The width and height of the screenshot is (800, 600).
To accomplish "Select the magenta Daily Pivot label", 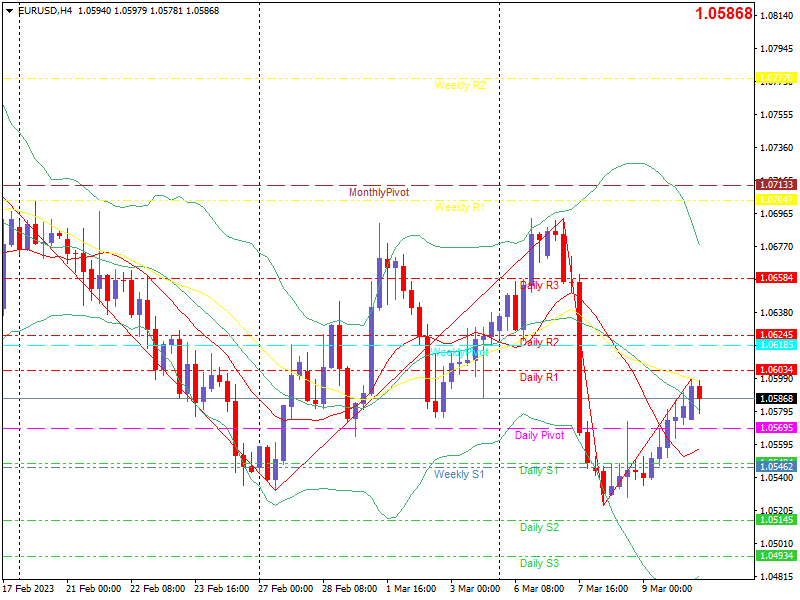I will pos(539,435).
